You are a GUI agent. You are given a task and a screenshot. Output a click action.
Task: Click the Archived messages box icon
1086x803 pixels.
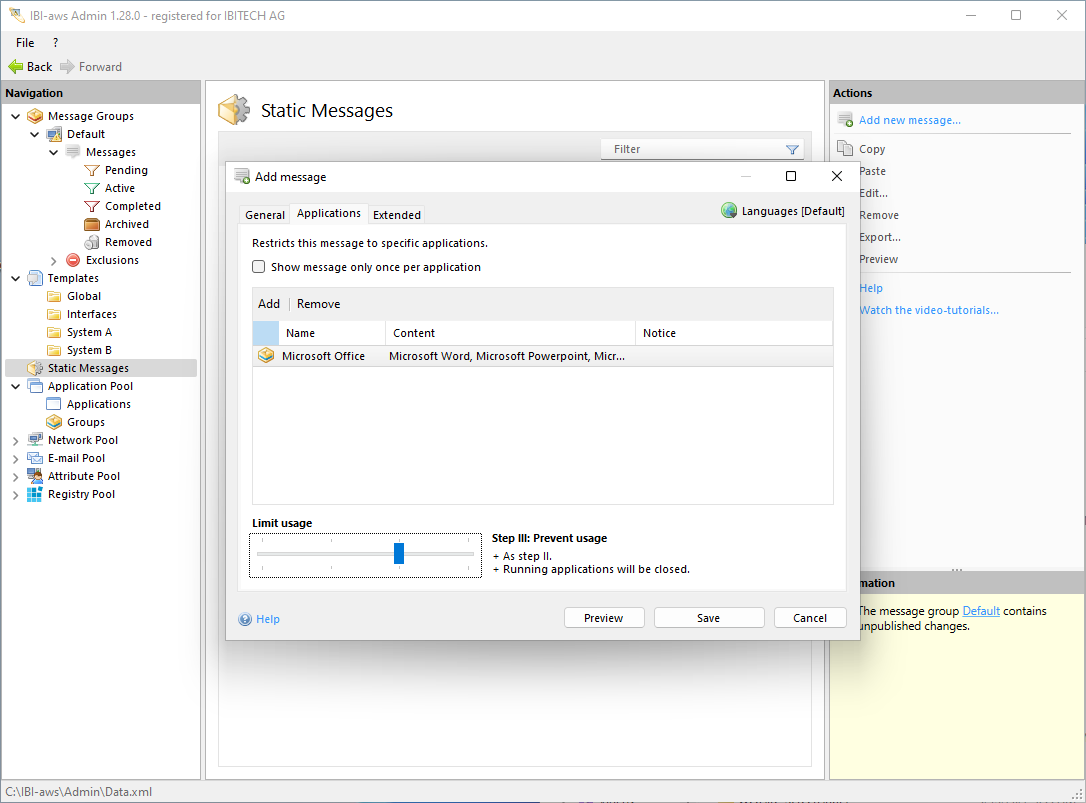click(92, 224)
